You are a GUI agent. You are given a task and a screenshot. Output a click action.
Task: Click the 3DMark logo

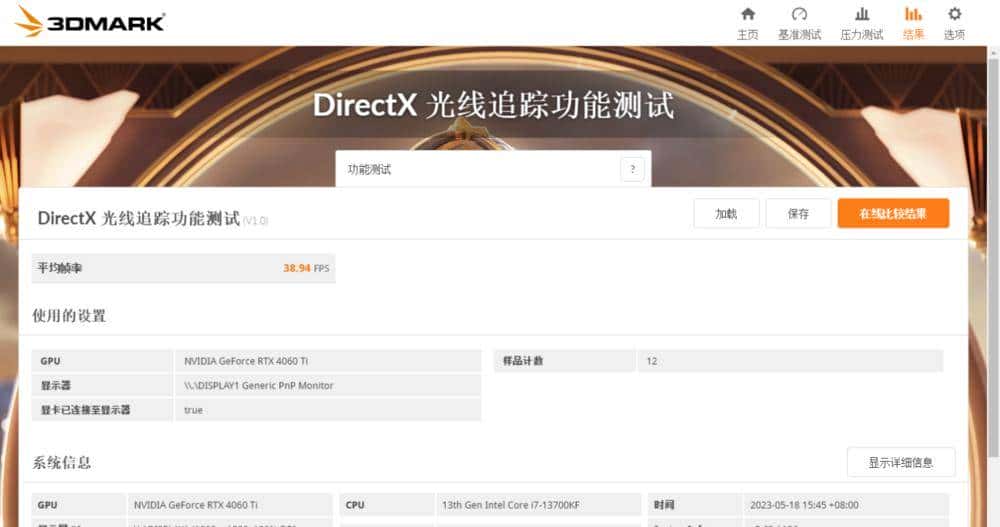click(x=90, y=22)
